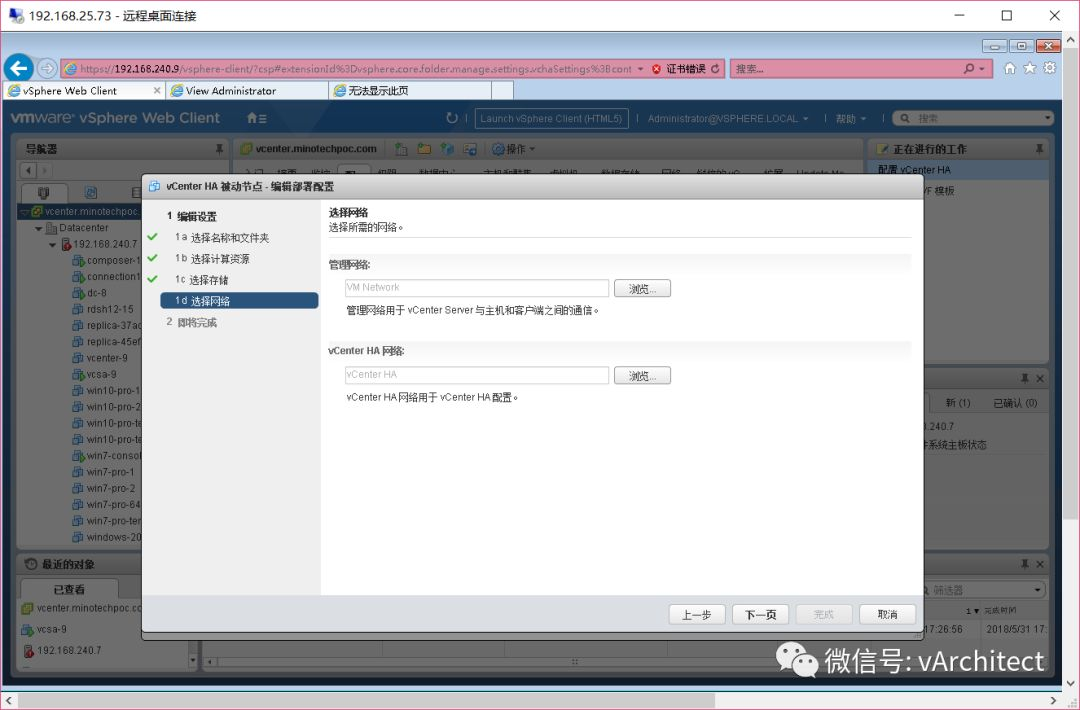Click first toolbar icon next to vcenter.minotechpoc.com

[401, 149]
